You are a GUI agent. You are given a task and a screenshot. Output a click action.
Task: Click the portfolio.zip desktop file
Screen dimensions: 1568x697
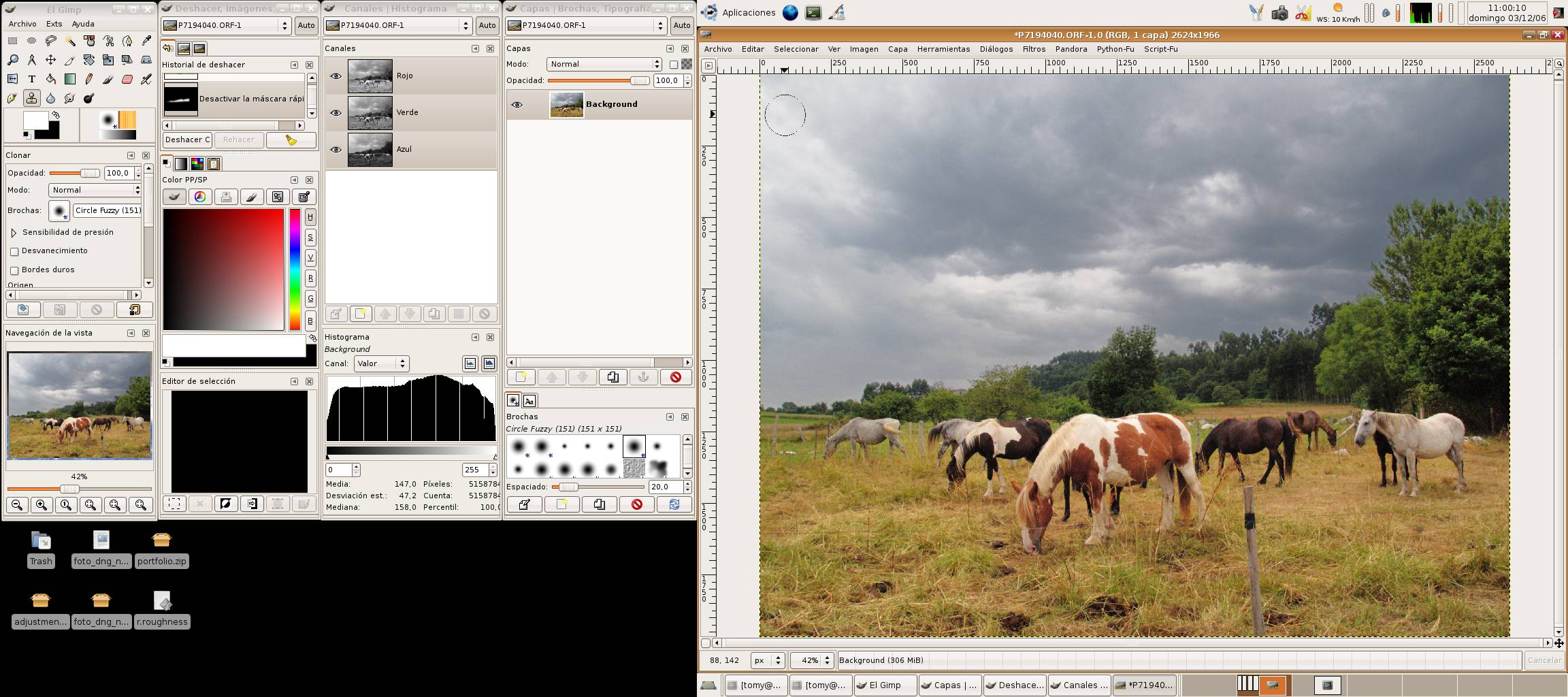pyautogui.click(x=161, y=549)
